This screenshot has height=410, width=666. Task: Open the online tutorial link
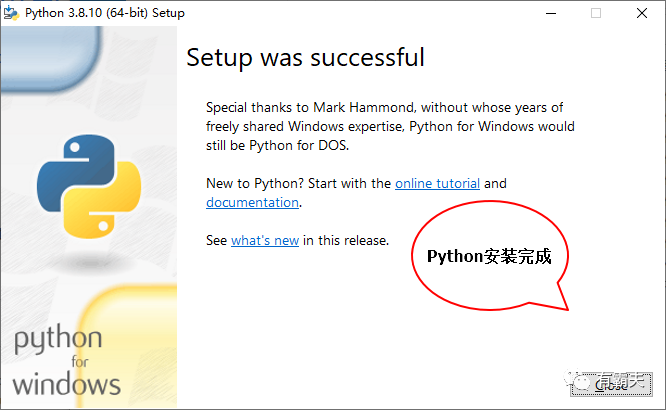[437, 183]
